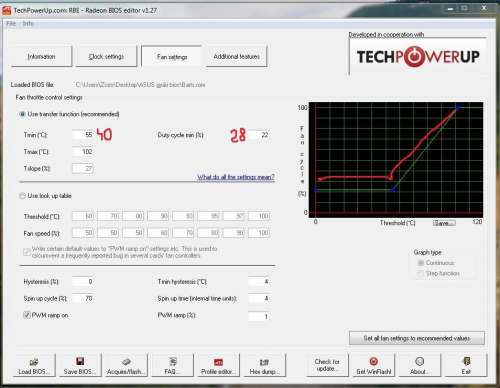Click the Loaded BIOS file path text
Image resolution: width=500 pixels, height=388 pixels.
(140, 85)
